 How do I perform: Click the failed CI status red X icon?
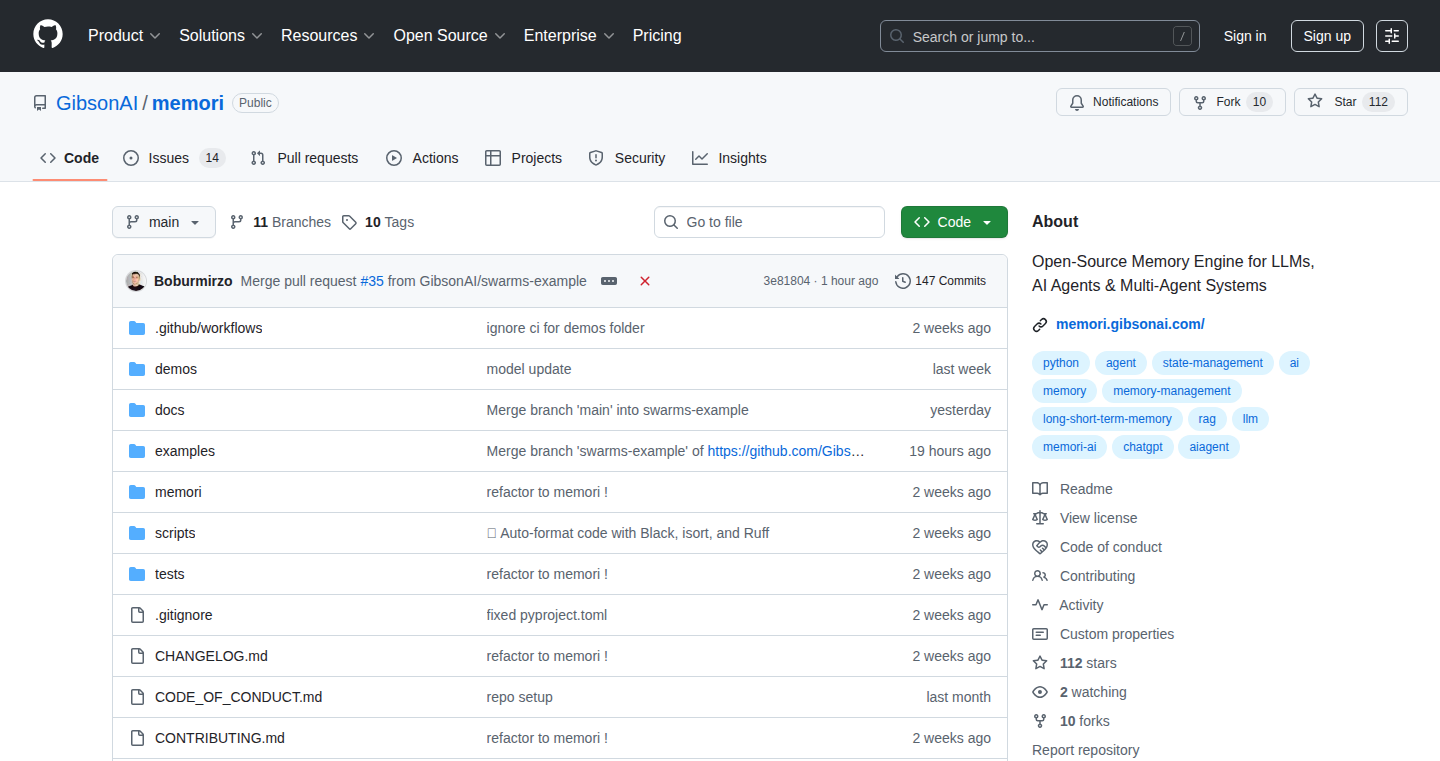645,281
